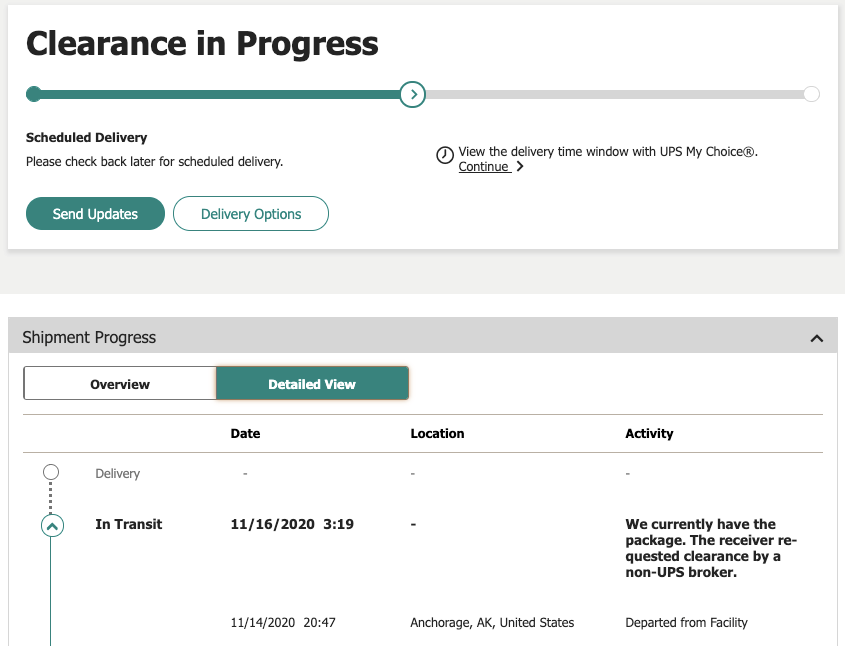Click the View delivery time window text

[x=608, y=152]
